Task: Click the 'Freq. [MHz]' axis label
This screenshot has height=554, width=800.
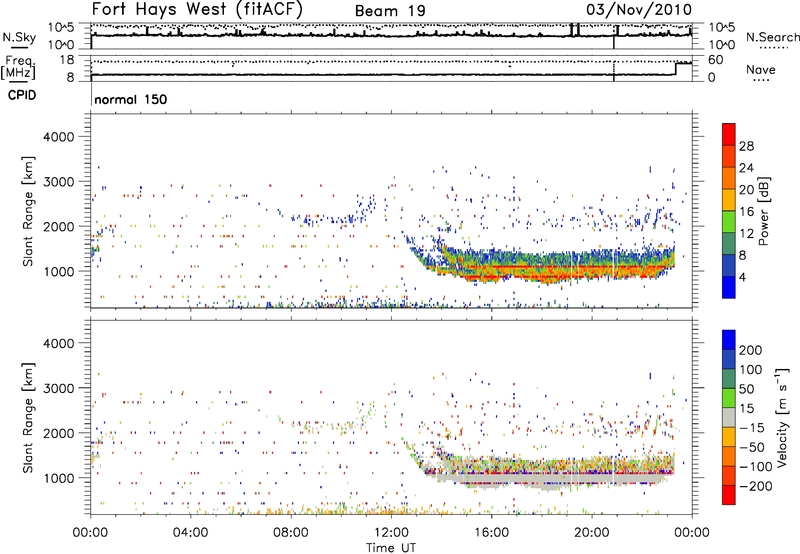Action: [x=19, y=67]
